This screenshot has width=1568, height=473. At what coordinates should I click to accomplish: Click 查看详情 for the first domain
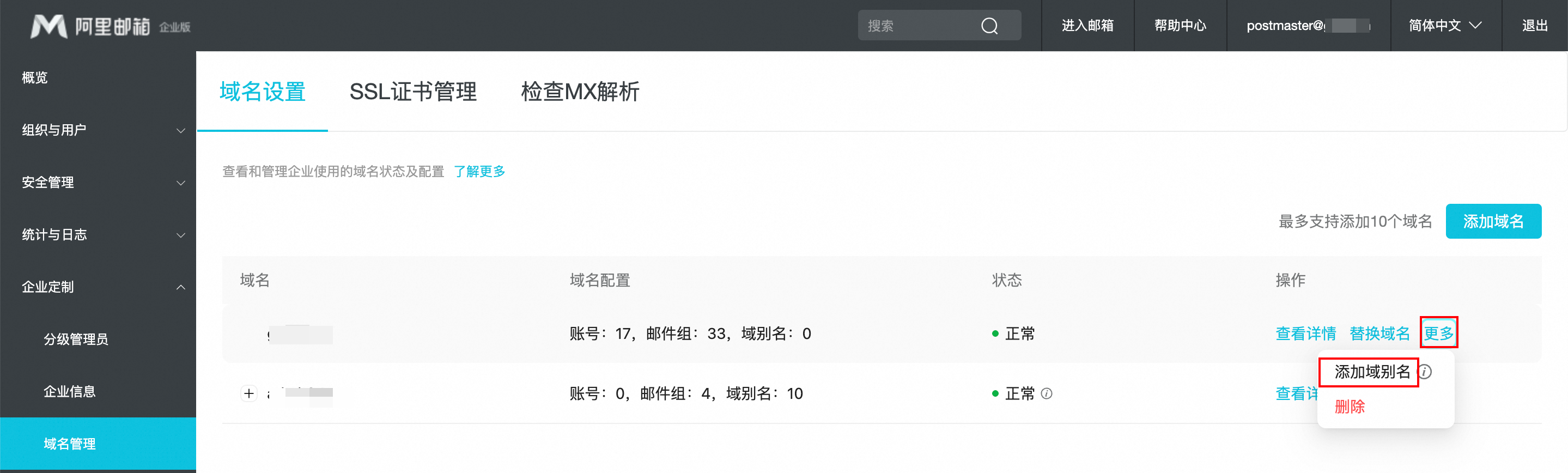[x=1305, y=333]
